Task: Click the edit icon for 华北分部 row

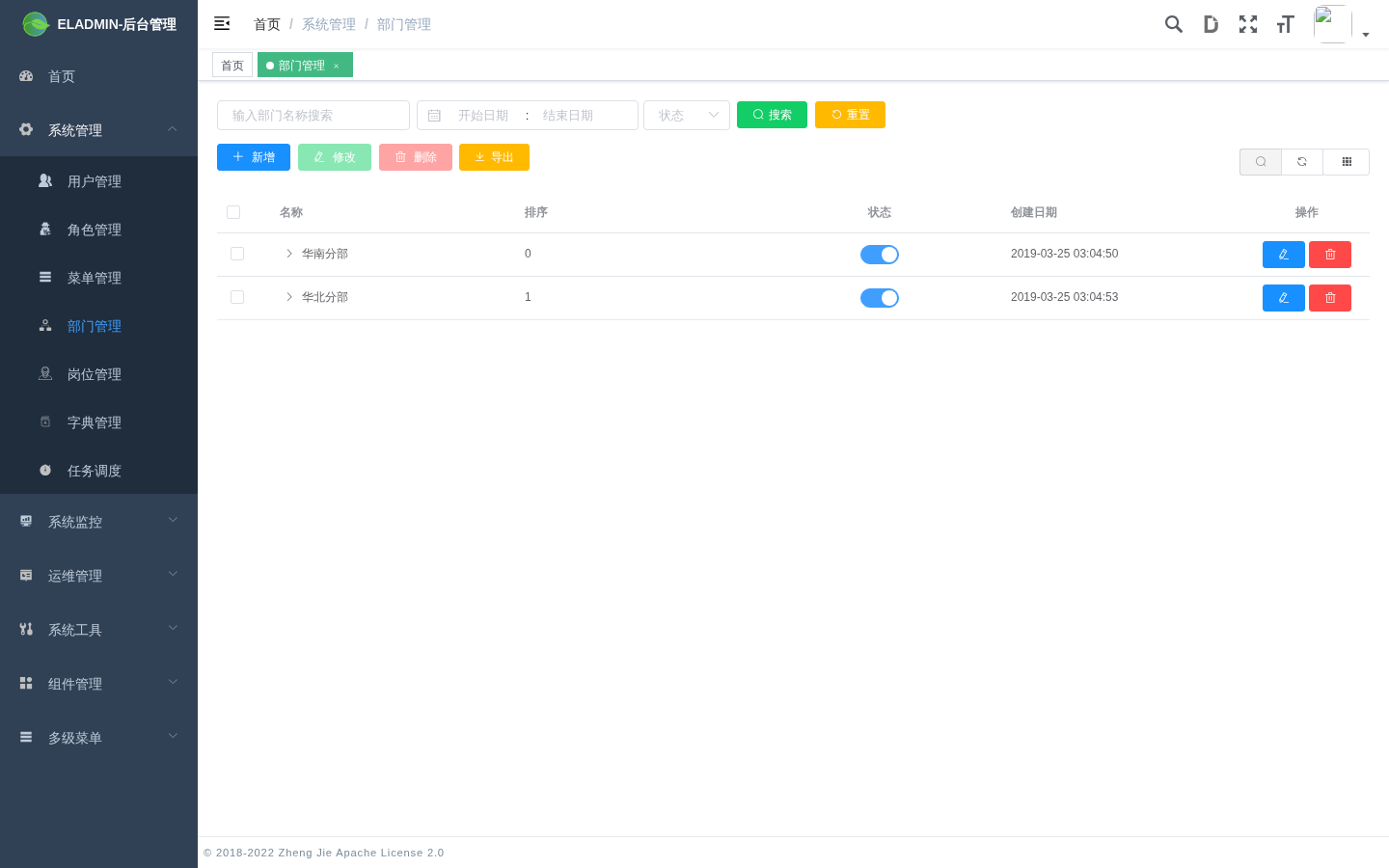Action: tap(1284, 298)
